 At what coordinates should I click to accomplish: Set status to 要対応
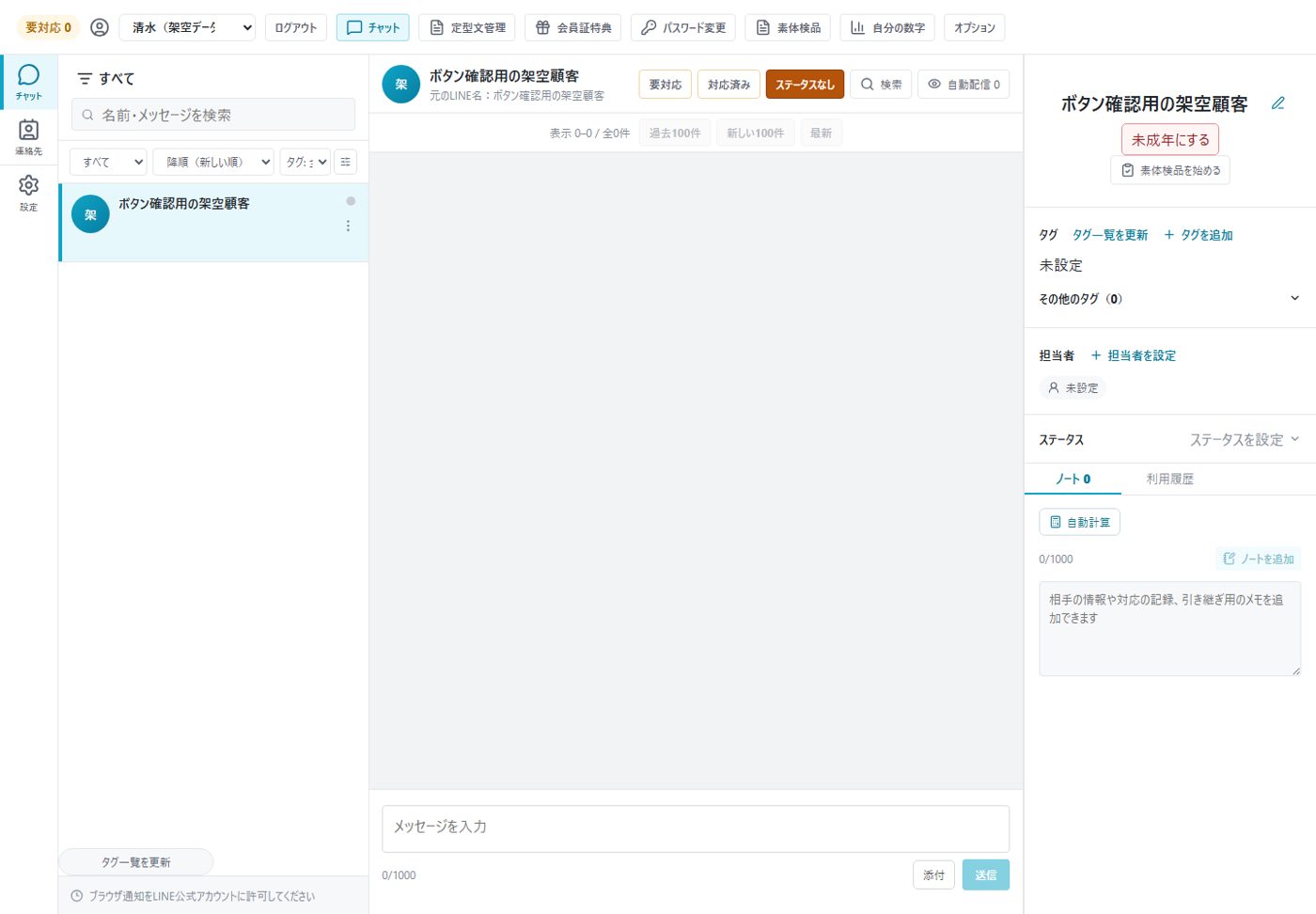[666, 85]
